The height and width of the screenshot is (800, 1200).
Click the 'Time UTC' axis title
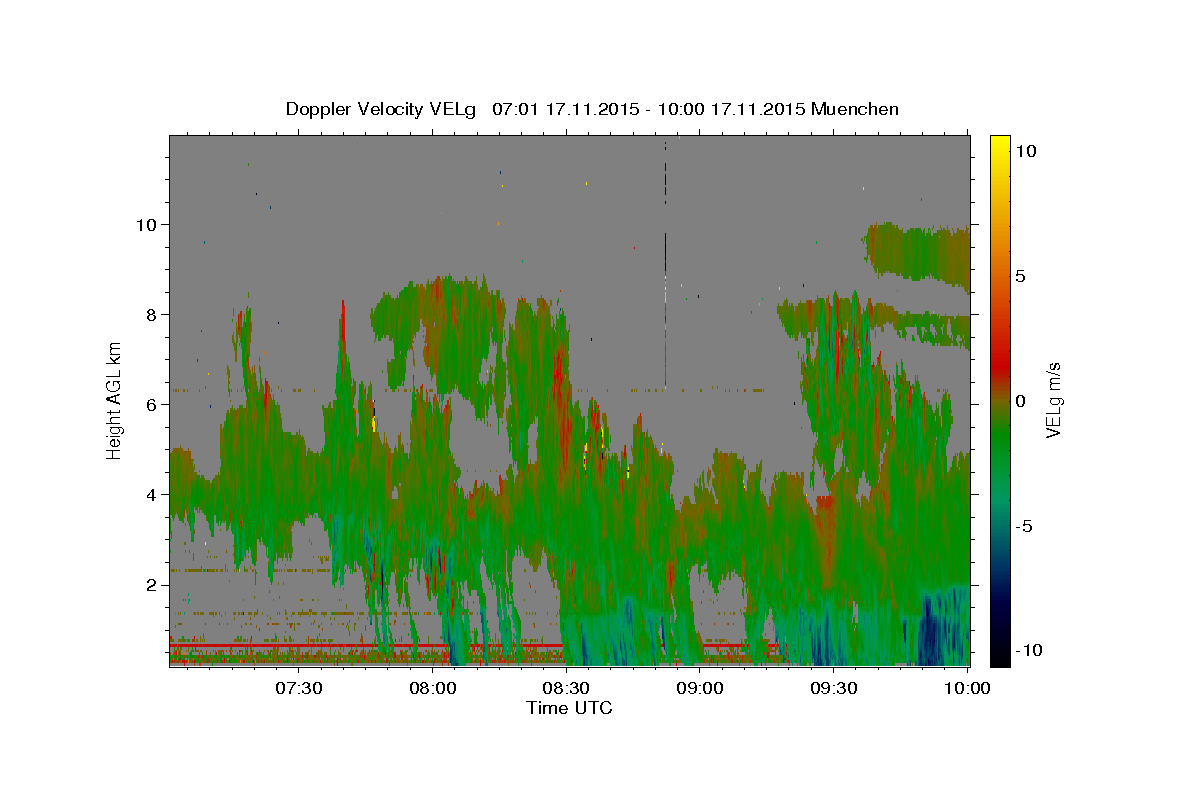tap(569, 708)
